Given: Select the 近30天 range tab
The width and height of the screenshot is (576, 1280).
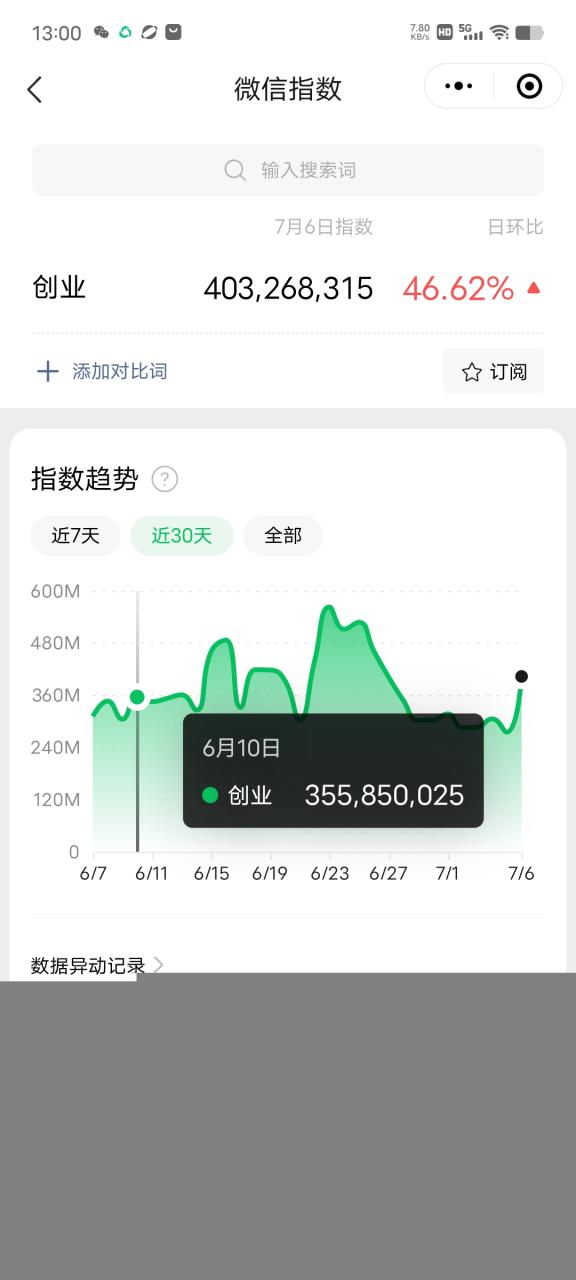Looking at the screenshot, I should point(182,536).
